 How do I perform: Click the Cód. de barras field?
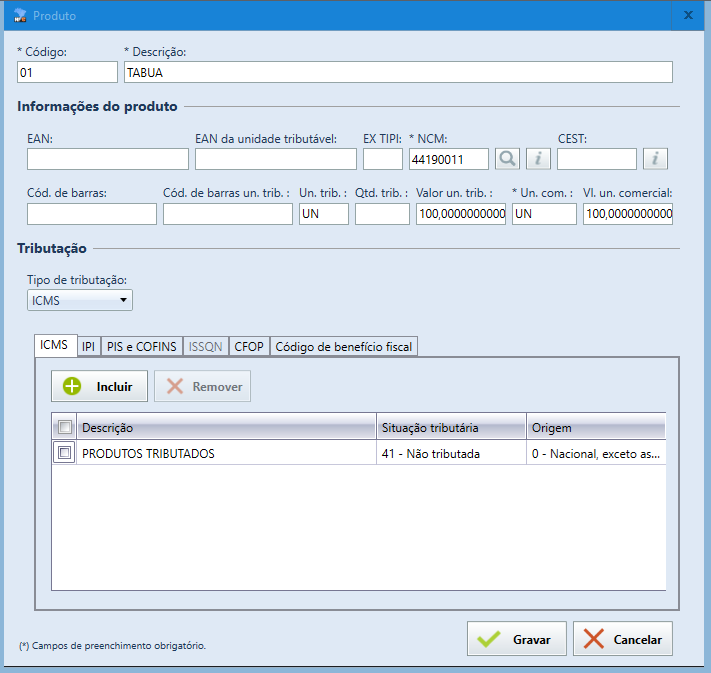[92, 214]
